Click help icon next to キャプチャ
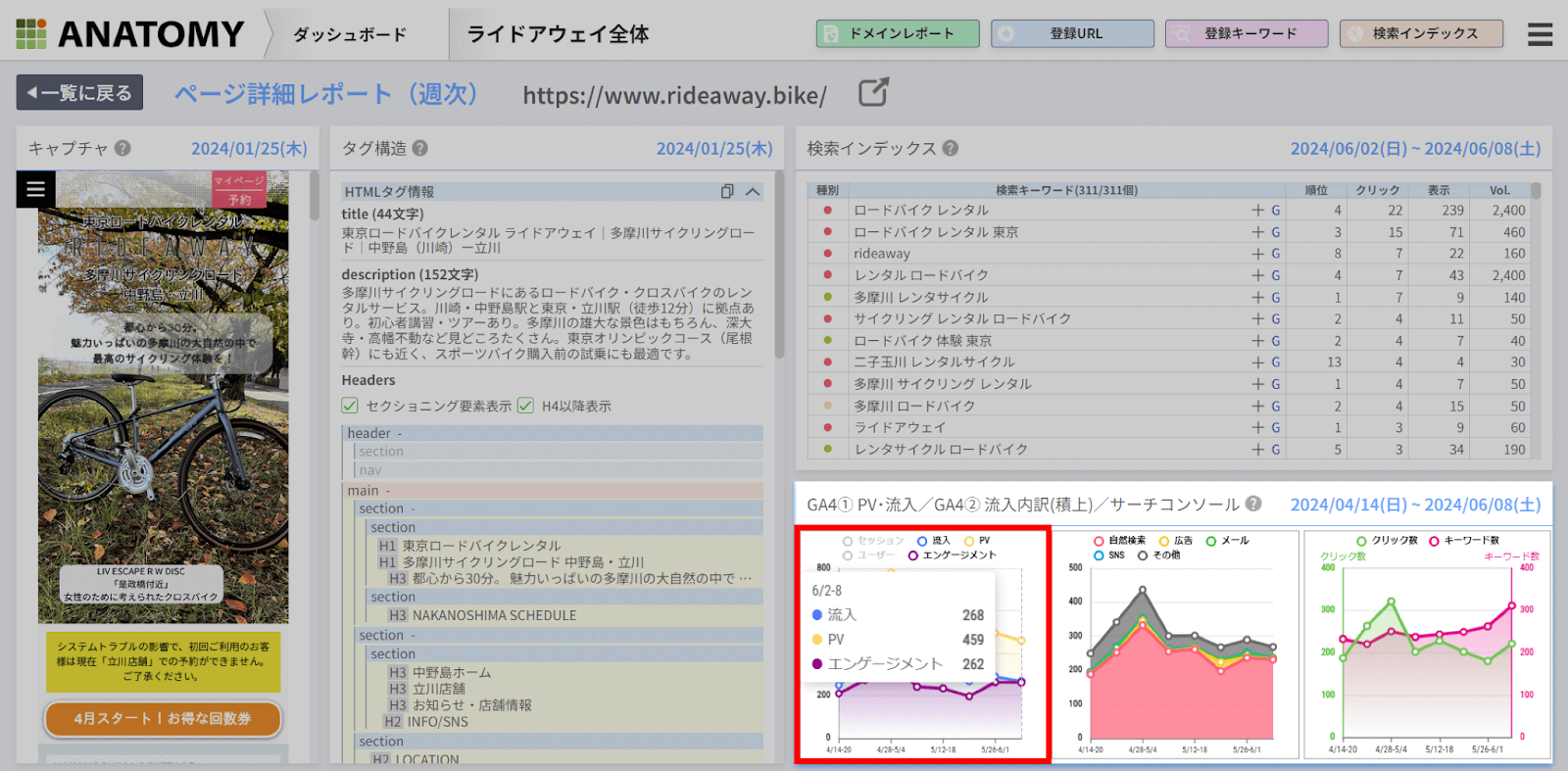Image resolution: width=1568 pixels, height=771 pixels. click(122, 148)
